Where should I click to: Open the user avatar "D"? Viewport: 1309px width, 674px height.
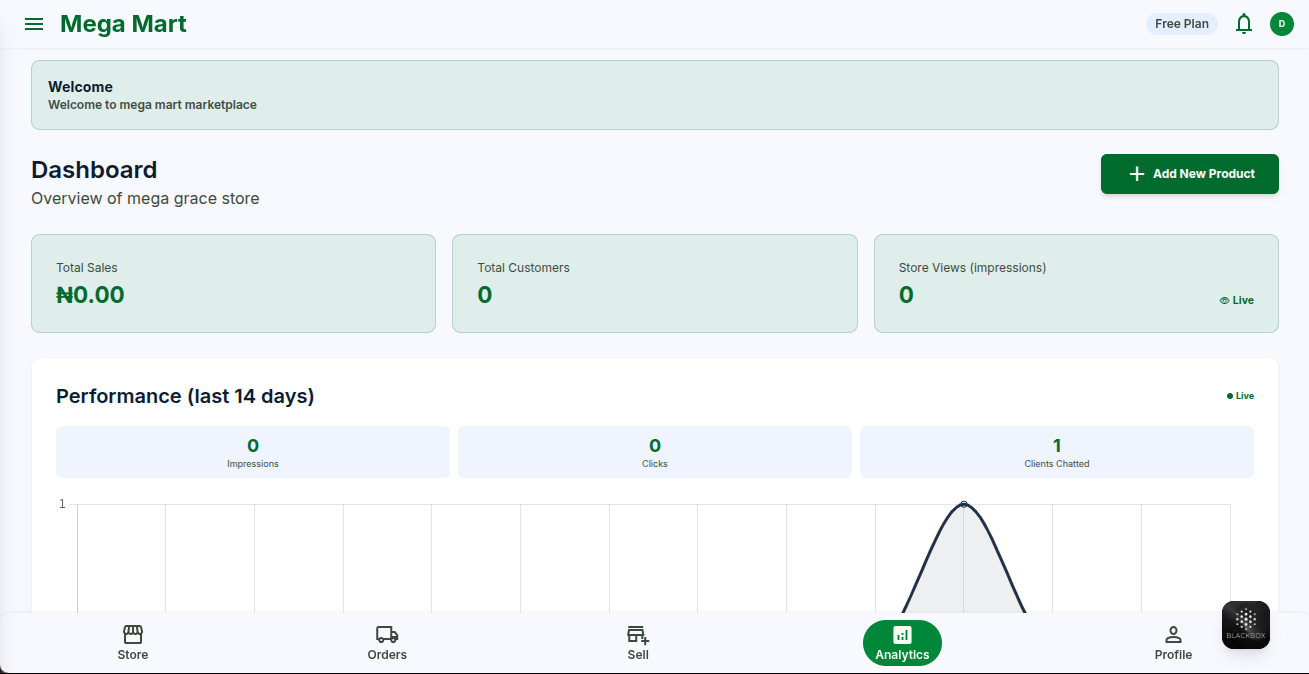[1282, 24]
